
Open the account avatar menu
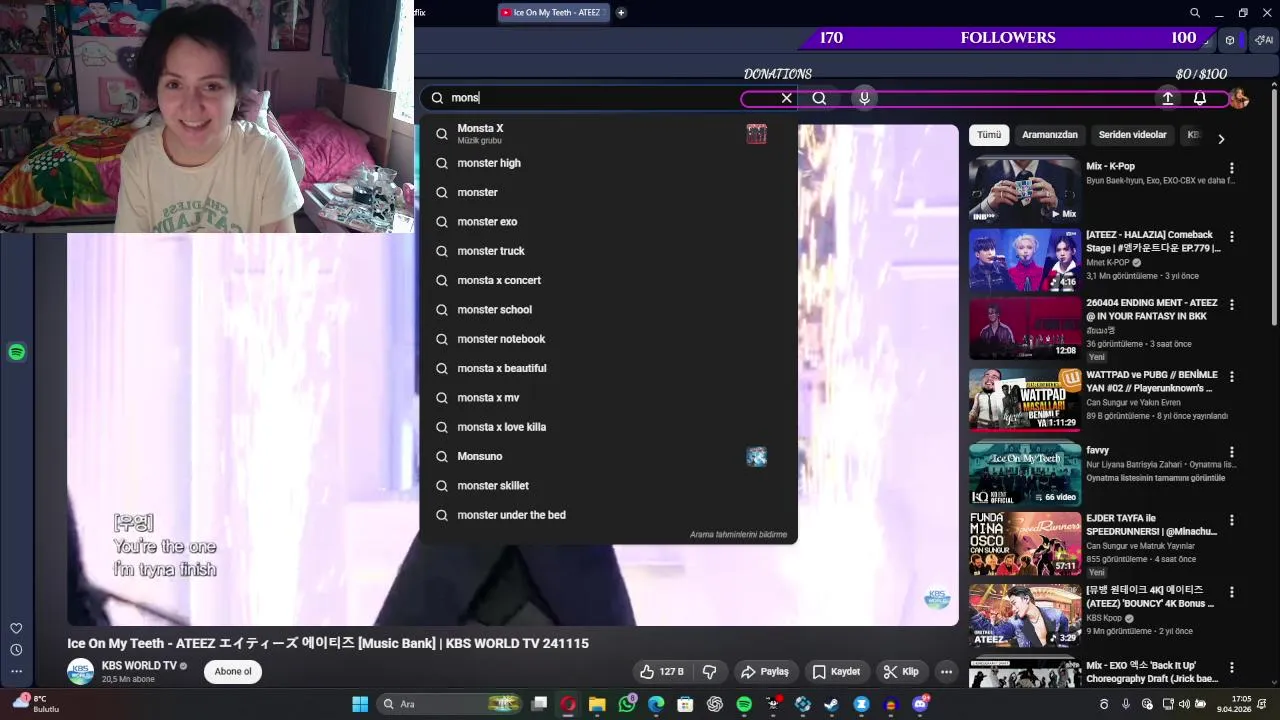point(1239,98)
